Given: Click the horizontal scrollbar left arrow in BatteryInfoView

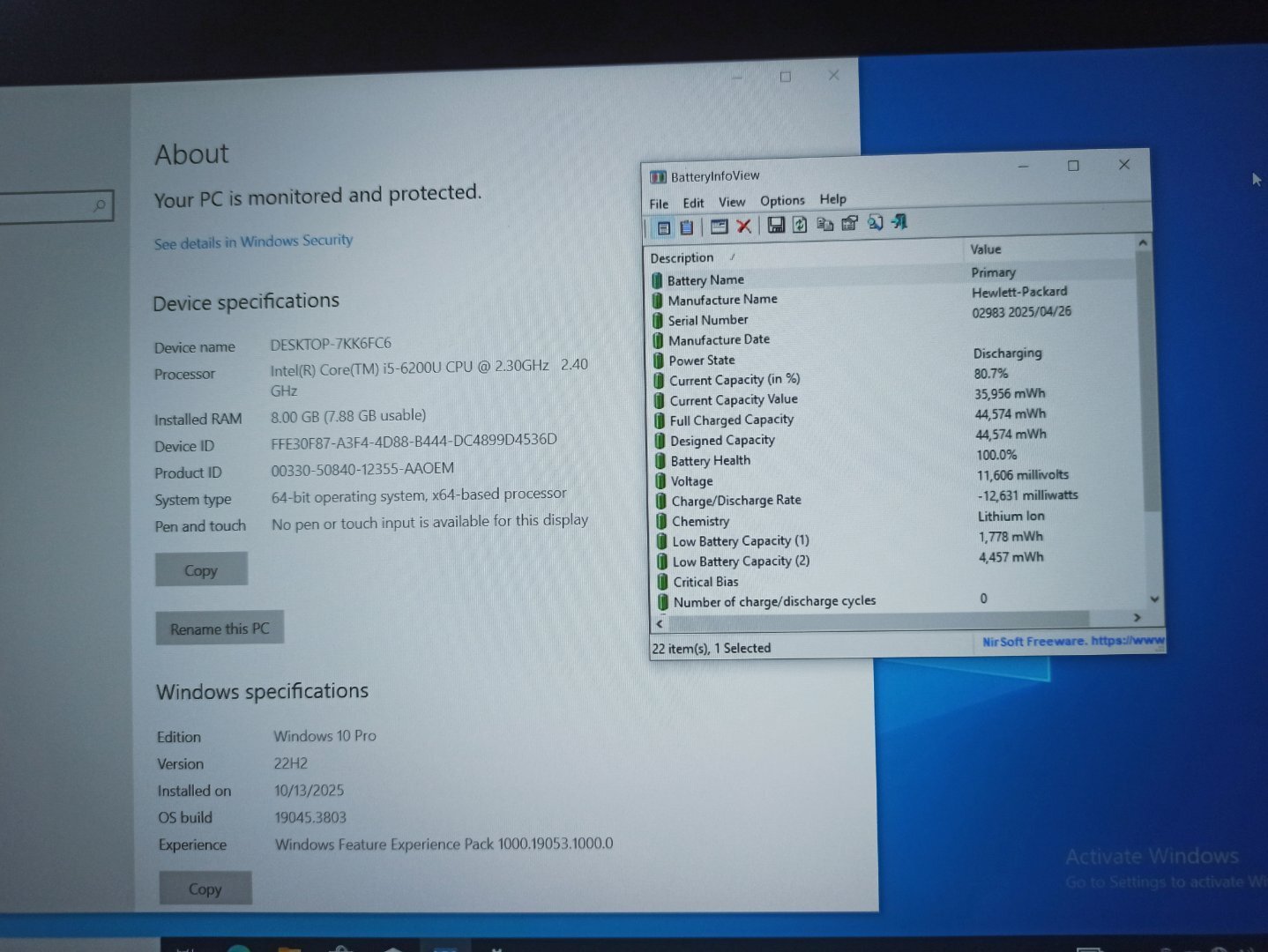Looking at the screenshot, I should pos(660,623).
